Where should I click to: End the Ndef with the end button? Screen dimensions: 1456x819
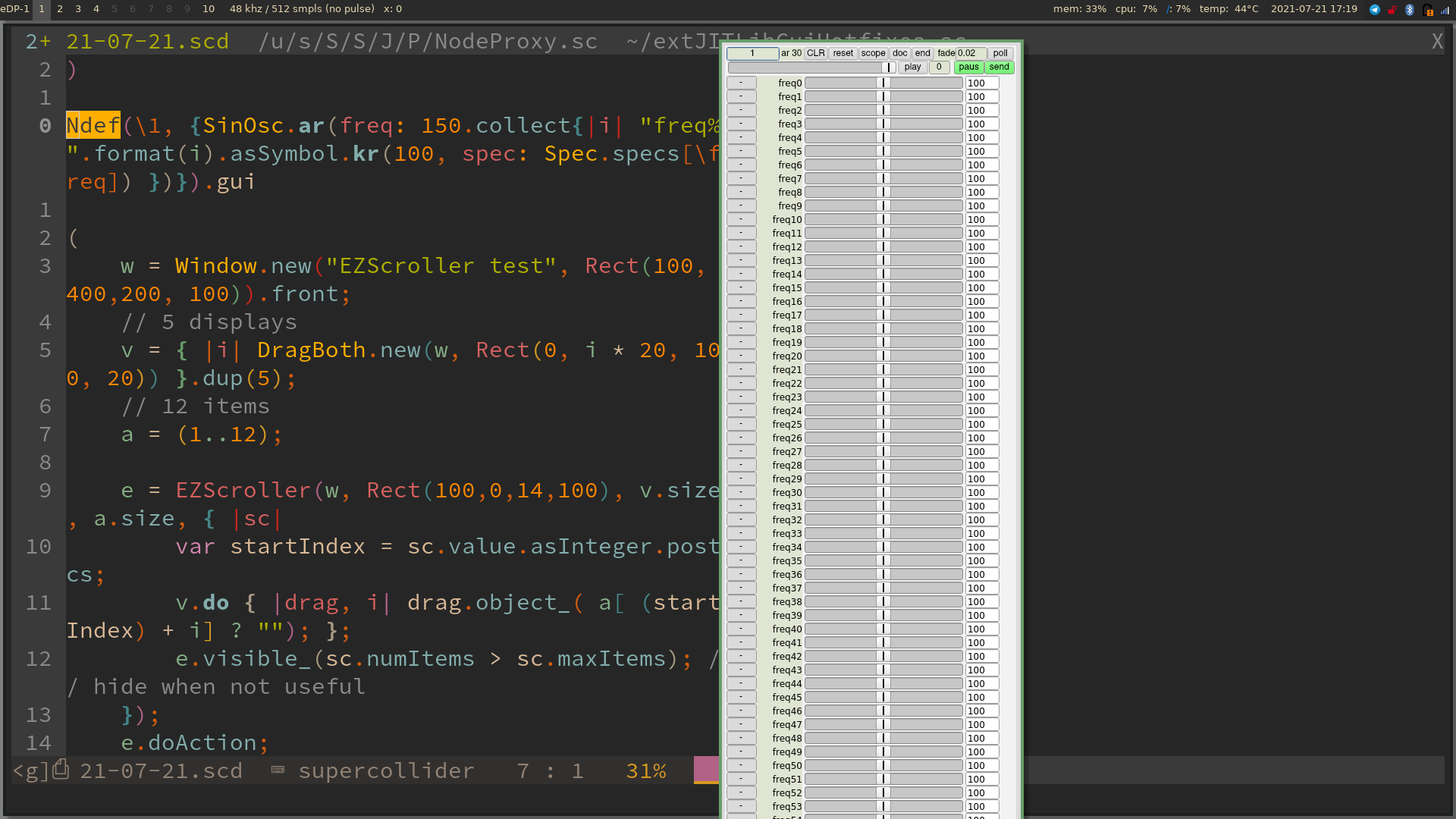(x=921, y=53)
